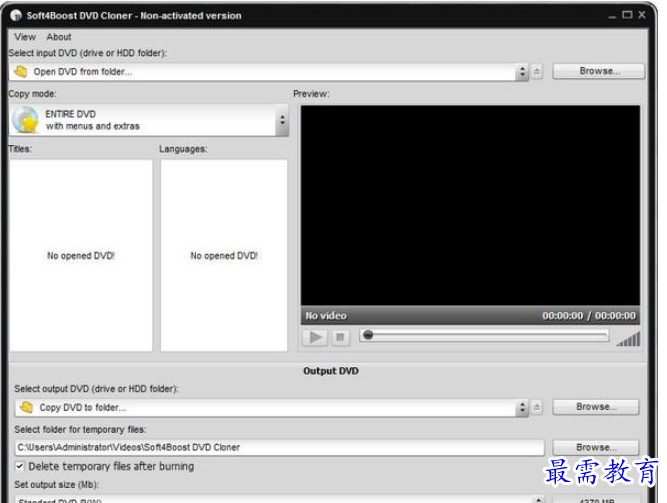
Task: Click the Copy DVD to folder icon
Action: (26, 407)
